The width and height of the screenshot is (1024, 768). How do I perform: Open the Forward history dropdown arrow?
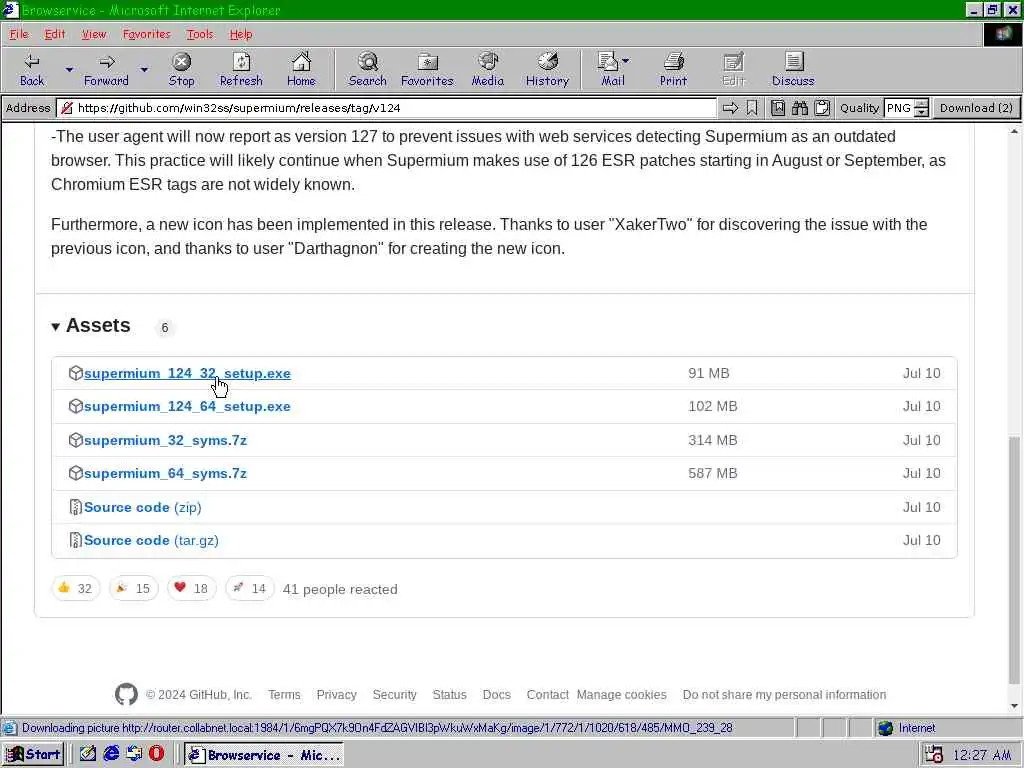click(144, 69)
